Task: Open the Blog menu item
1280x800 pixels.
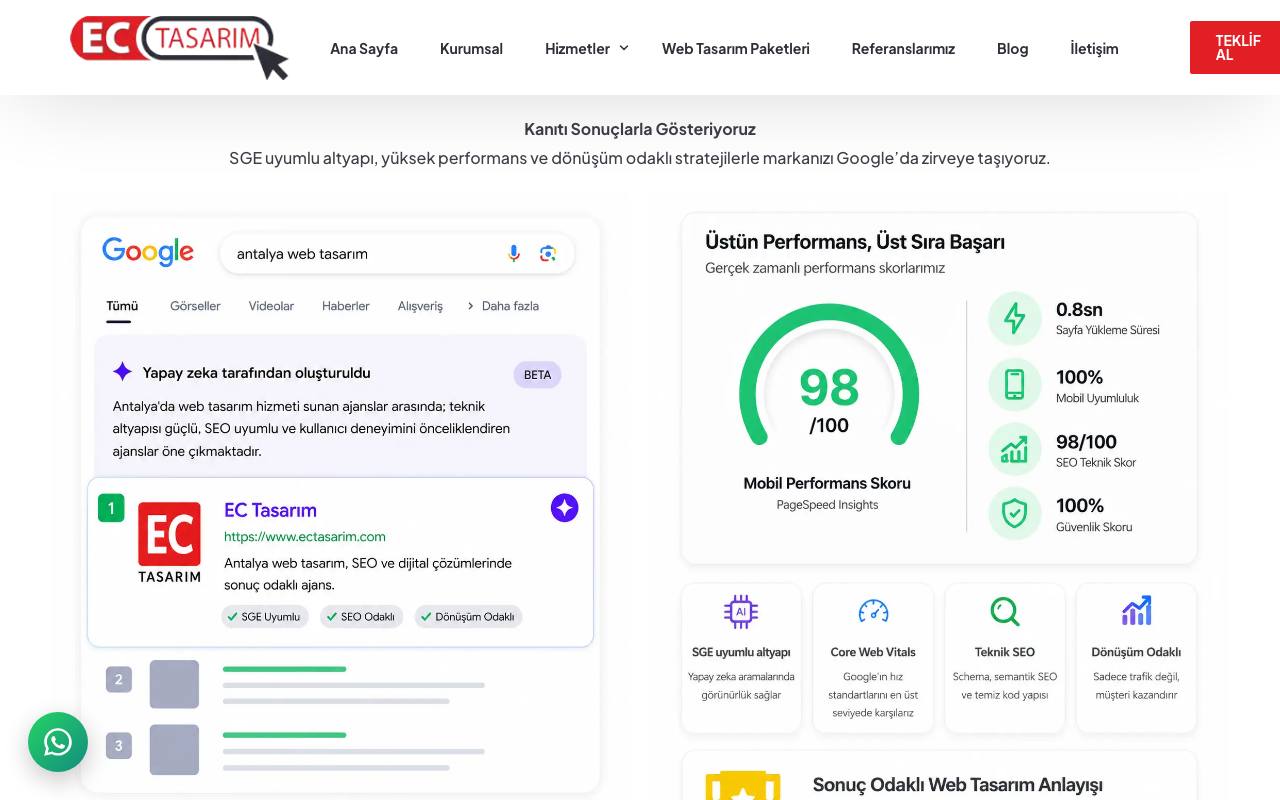Action: [1012, 48]
